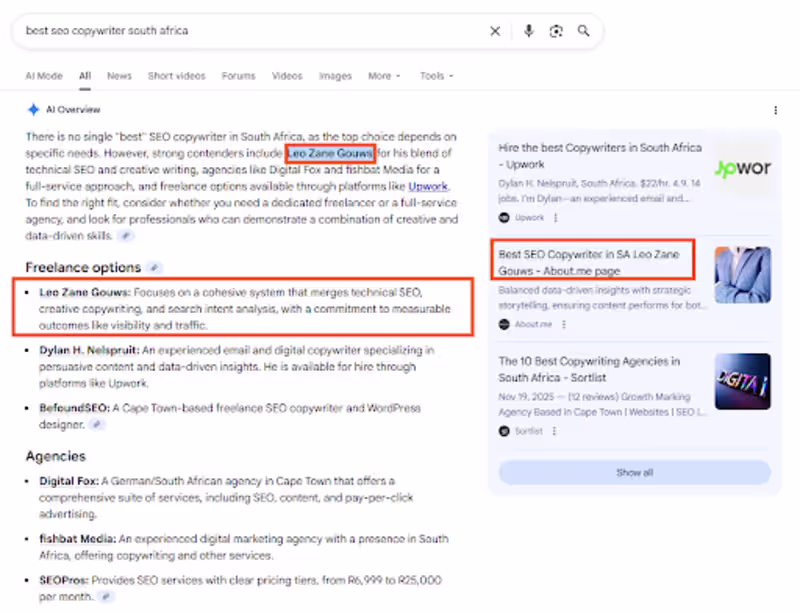Switch to the Videos tab
This screenshot has width=800, height=613.
287,76
